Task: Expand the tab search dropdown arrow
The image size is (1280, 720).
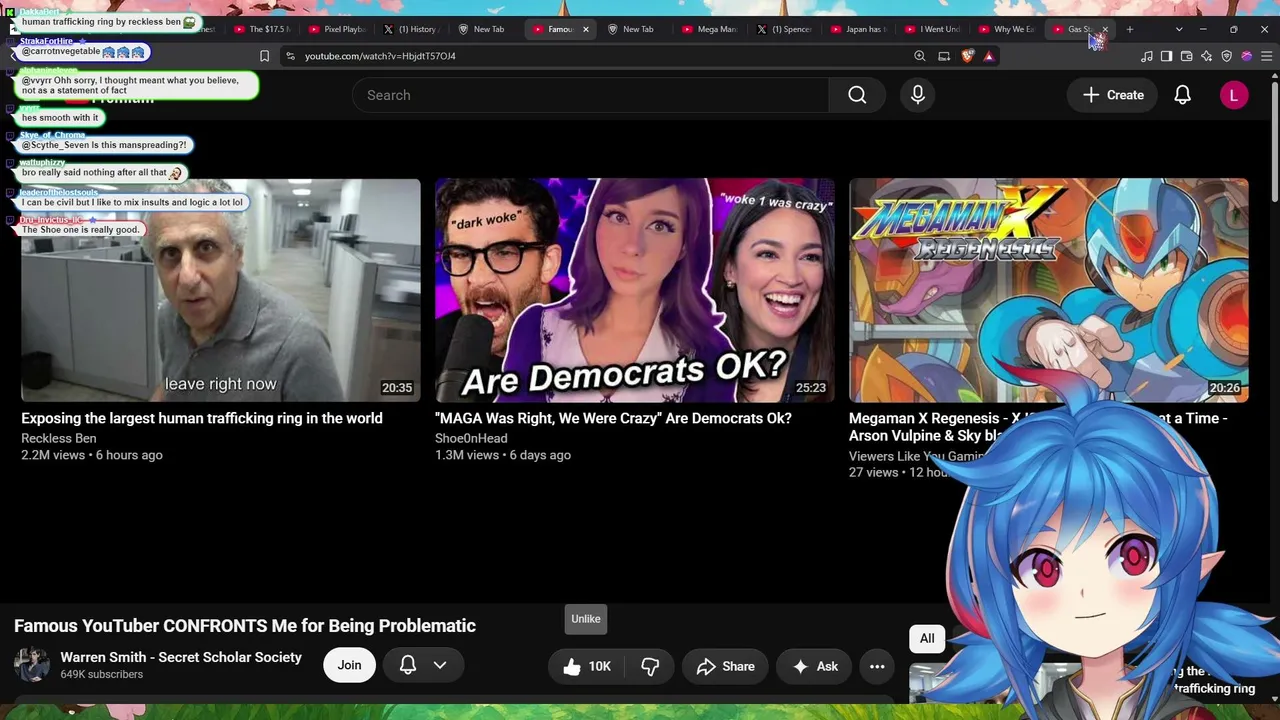Action: click(x=1179, y=29)
